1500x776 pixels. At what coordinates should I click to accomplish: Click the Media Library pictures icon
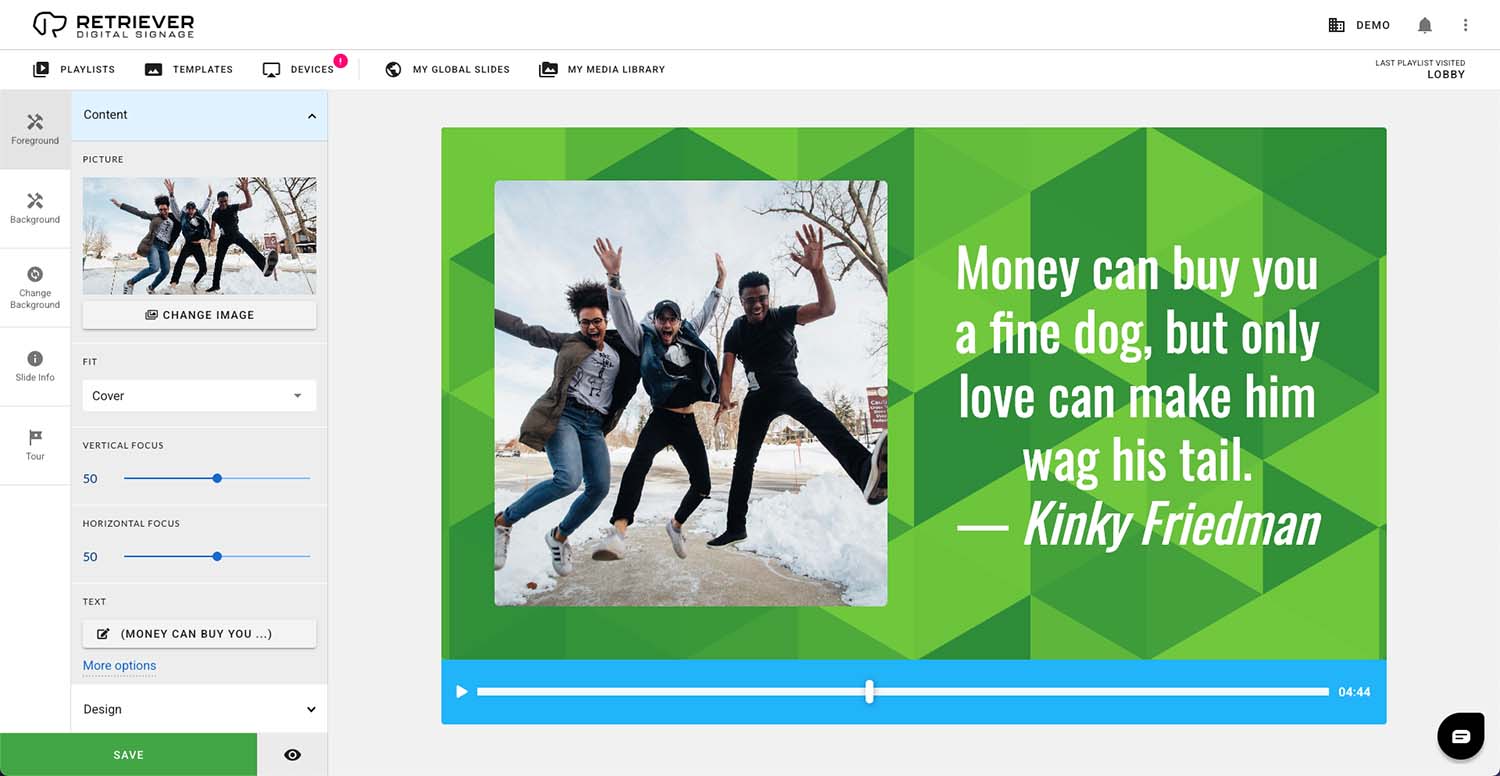(548, 69)
